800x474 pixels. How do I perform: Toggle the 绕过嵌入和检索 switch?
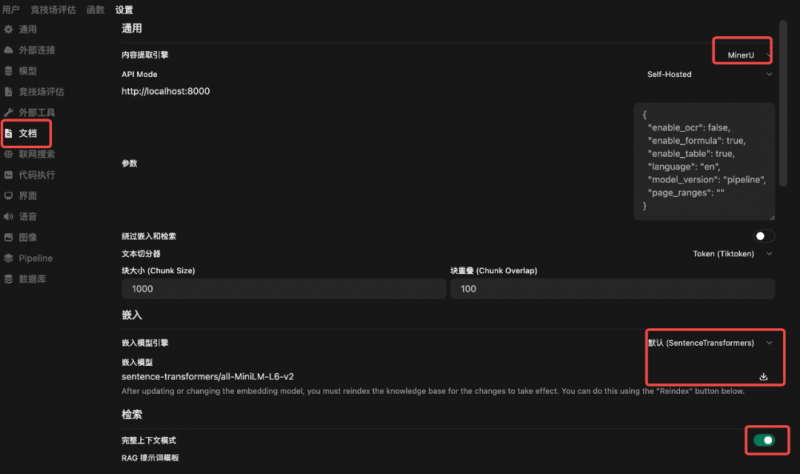[x=764, y=236]
